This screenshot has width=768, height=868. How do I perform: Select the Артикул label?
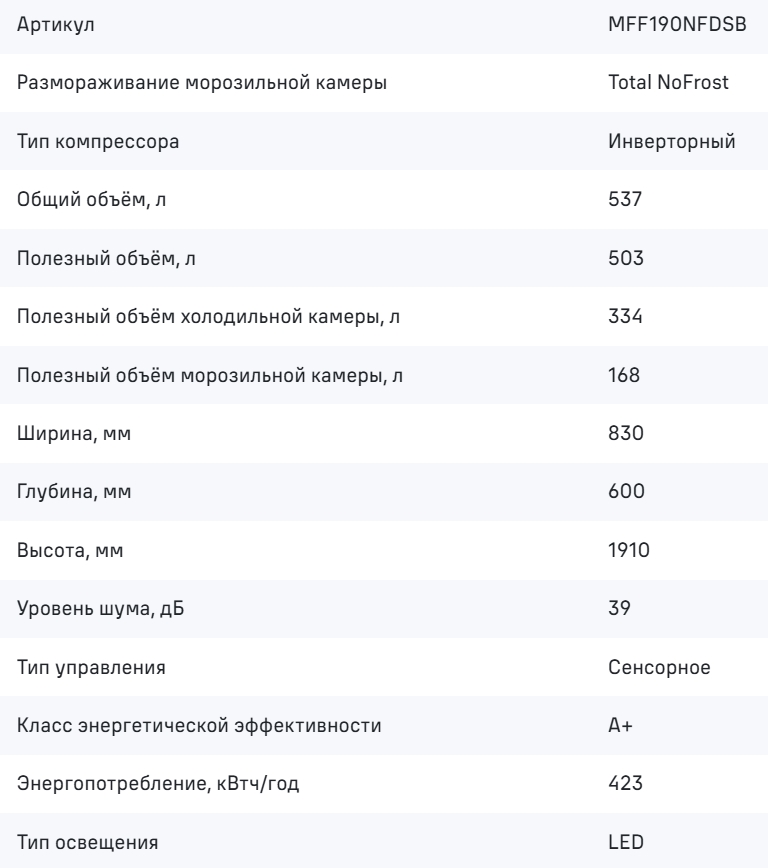(x=55, y=25)
